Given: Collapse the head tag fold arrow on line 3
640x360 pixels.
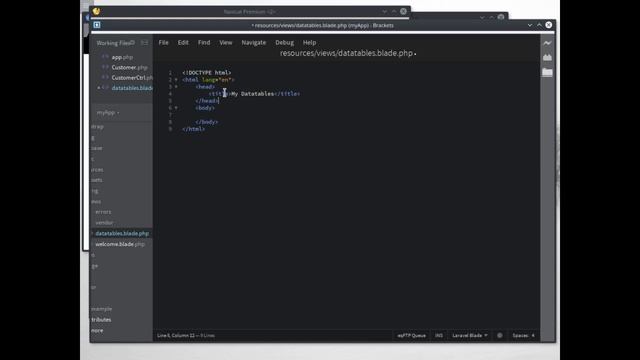Looking at the screenshot, I should coord(176,87).
